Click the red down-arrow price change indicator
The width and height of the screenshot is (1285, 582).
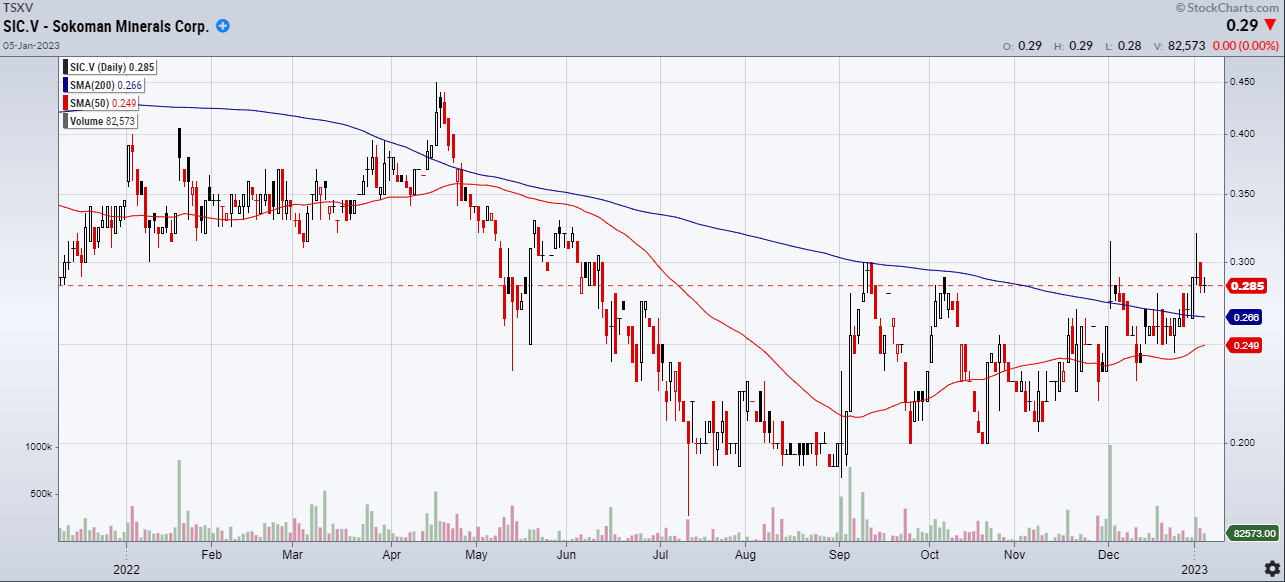point(1270,25)
